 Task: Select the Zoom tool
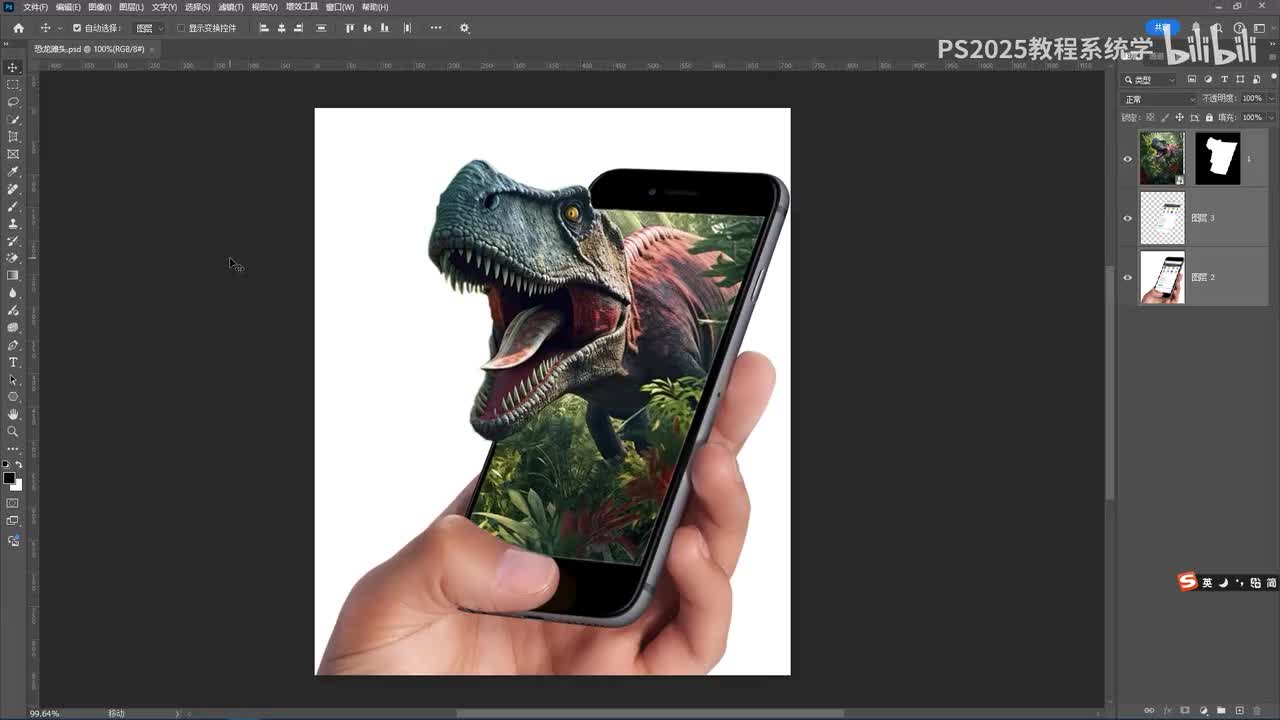(x=13, y=432)
